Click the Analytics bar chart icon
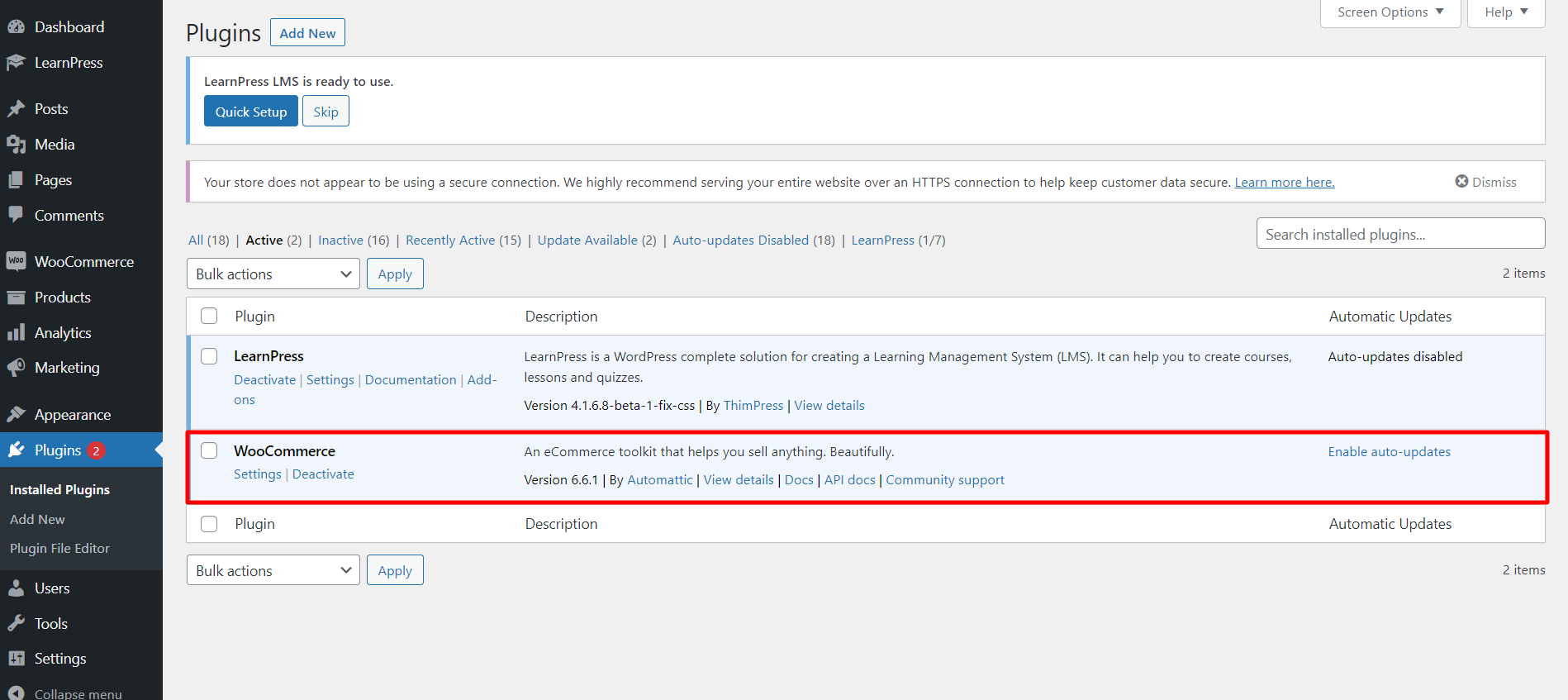Viewport: 1568px width, 700px height. coord(16,333)
